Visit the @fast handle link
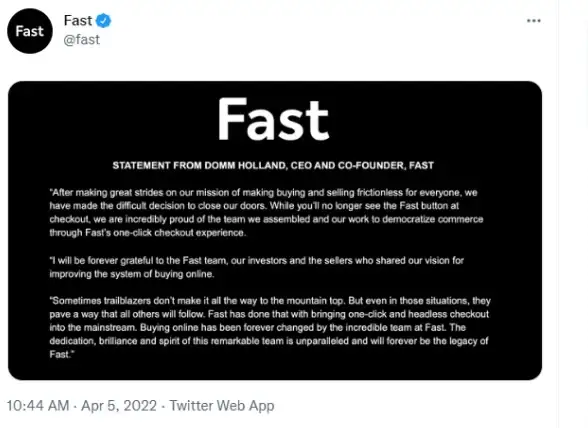The image size is (588, 428). pos(81,40)
